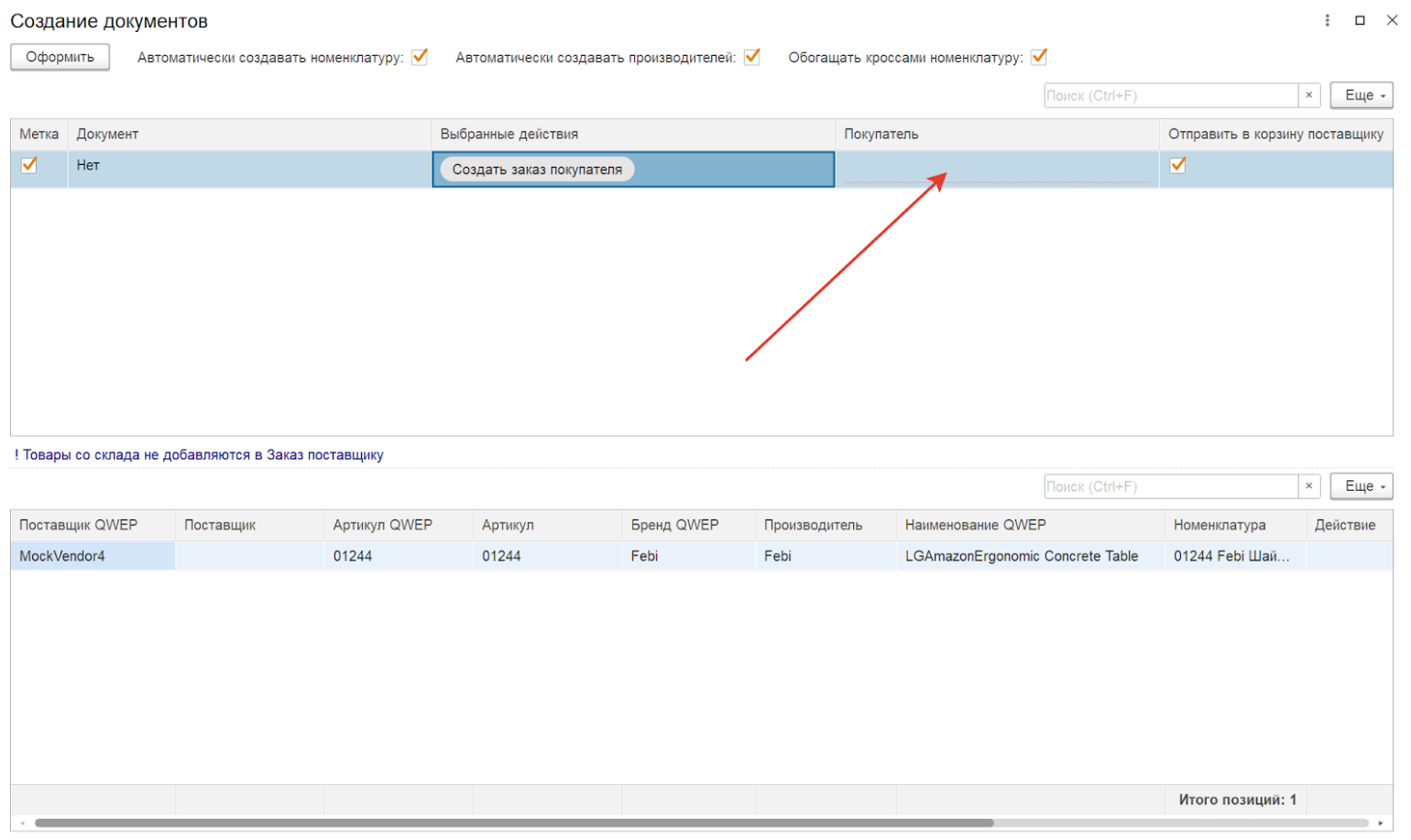
Task: Maximize the Создание документов window
Action: point(1360,20)
